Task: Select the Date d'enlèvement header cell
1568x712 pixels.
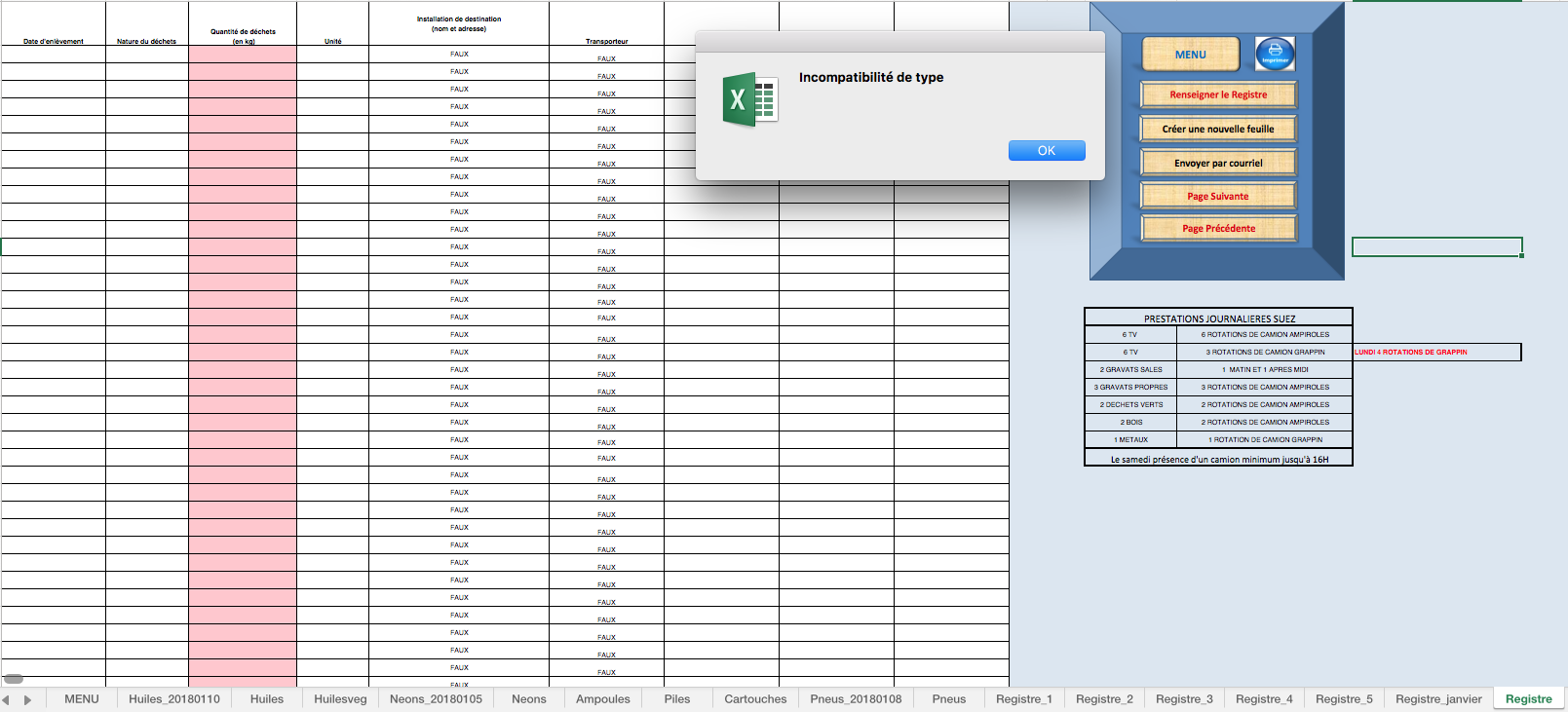Action: click(54, 23)
